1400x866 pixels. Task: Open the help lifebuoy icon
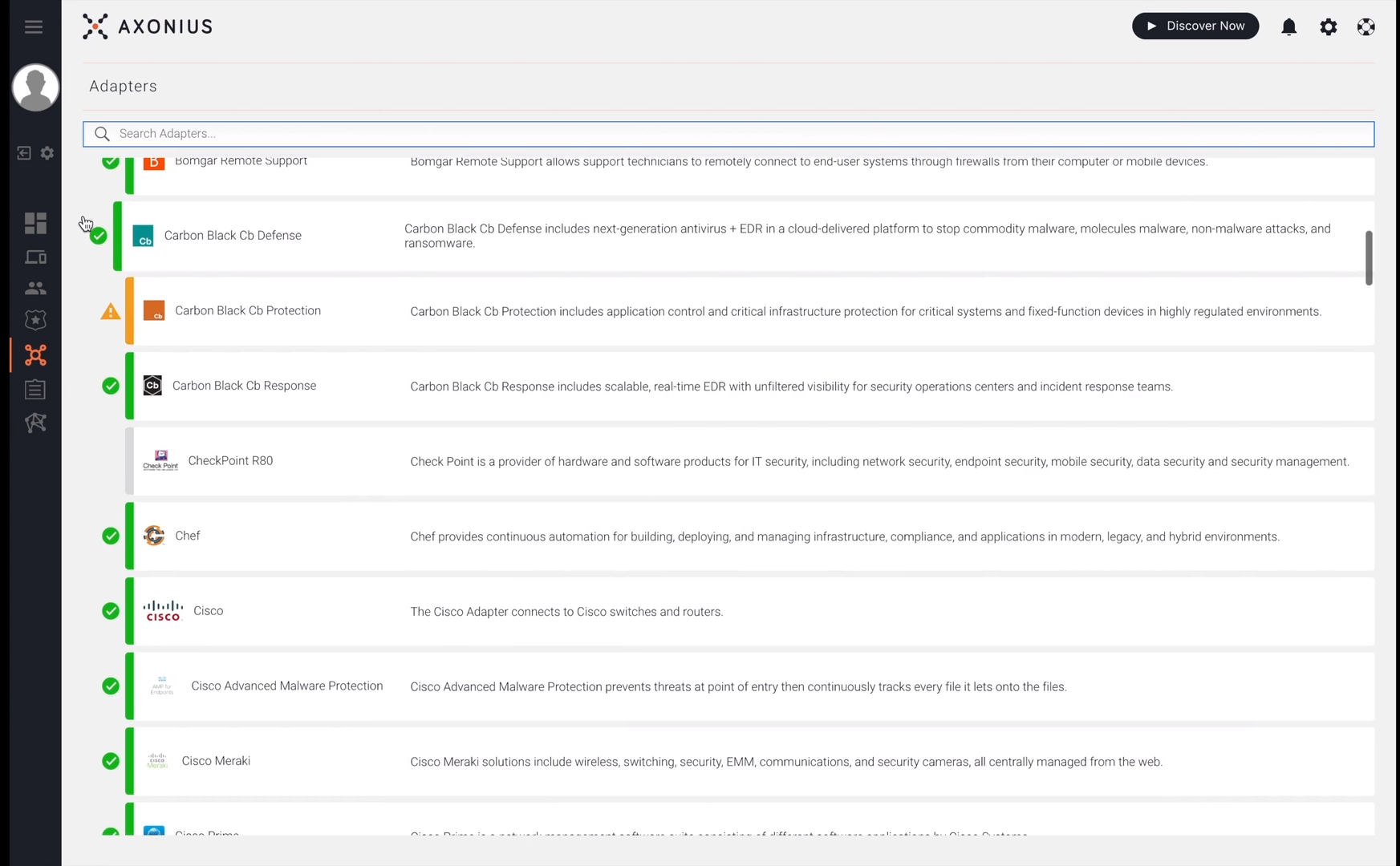coord(1366,26)
